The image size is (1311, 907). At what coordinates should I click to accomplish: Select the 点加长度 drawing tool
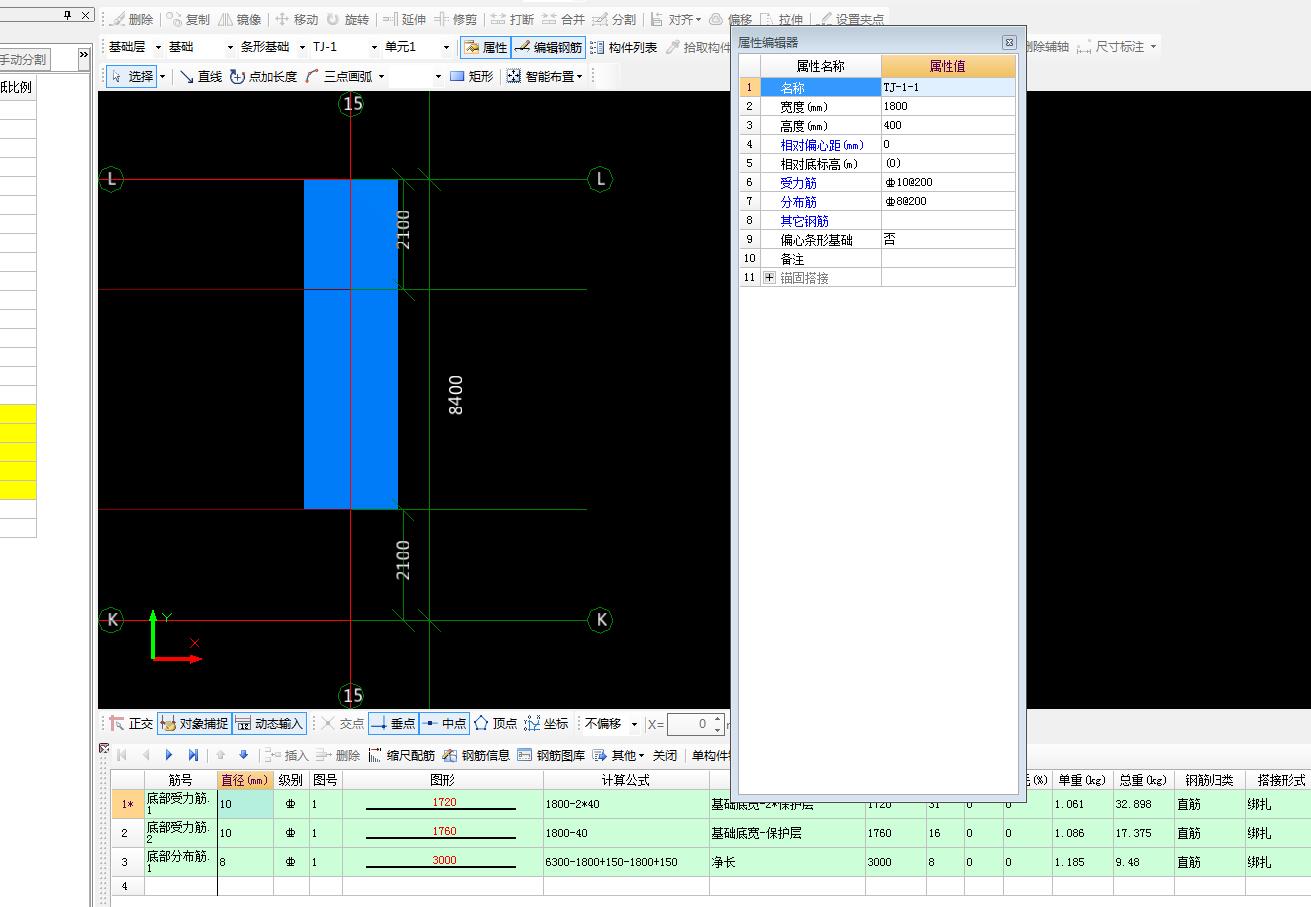click(263, 76)
